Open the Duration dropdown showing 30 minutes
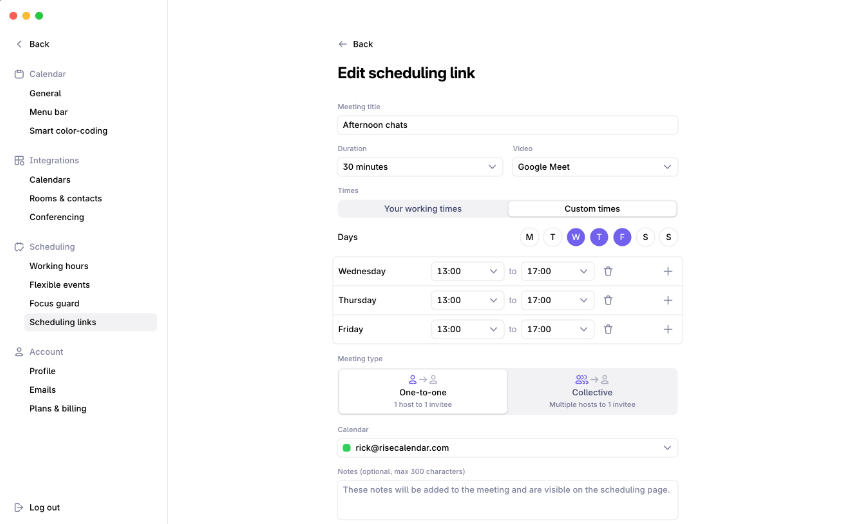This screenshot has width=843, height=524. [x=420, y=167]
